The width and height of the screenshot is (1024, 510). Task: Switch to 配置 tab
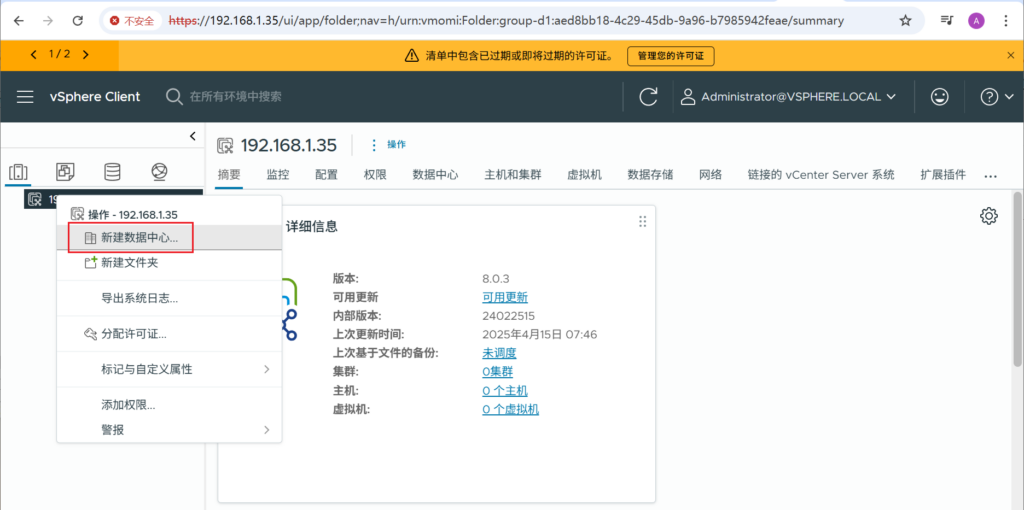tap(327, 174)
